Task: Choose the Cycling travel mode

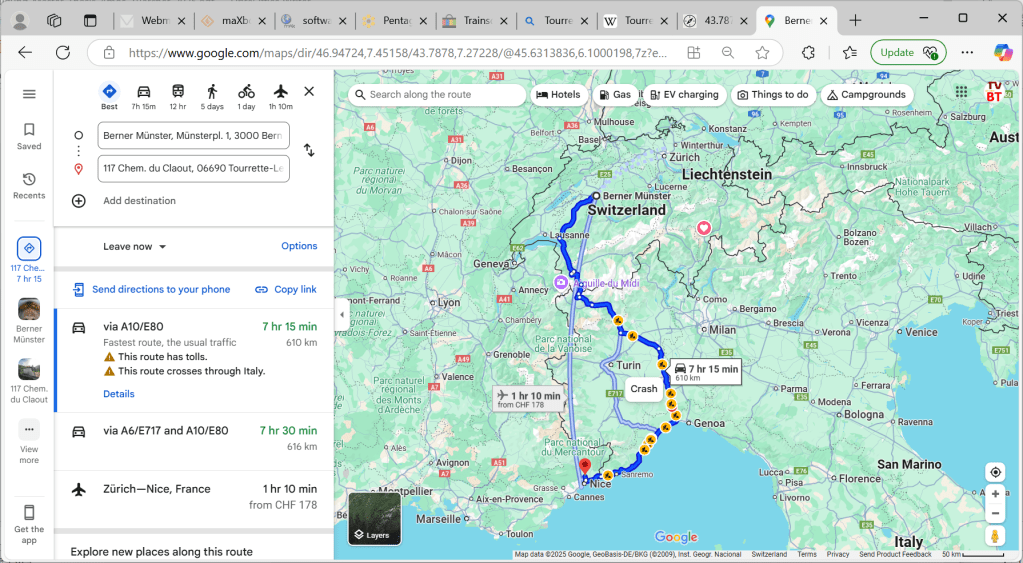Action: (x=246, y=92)
